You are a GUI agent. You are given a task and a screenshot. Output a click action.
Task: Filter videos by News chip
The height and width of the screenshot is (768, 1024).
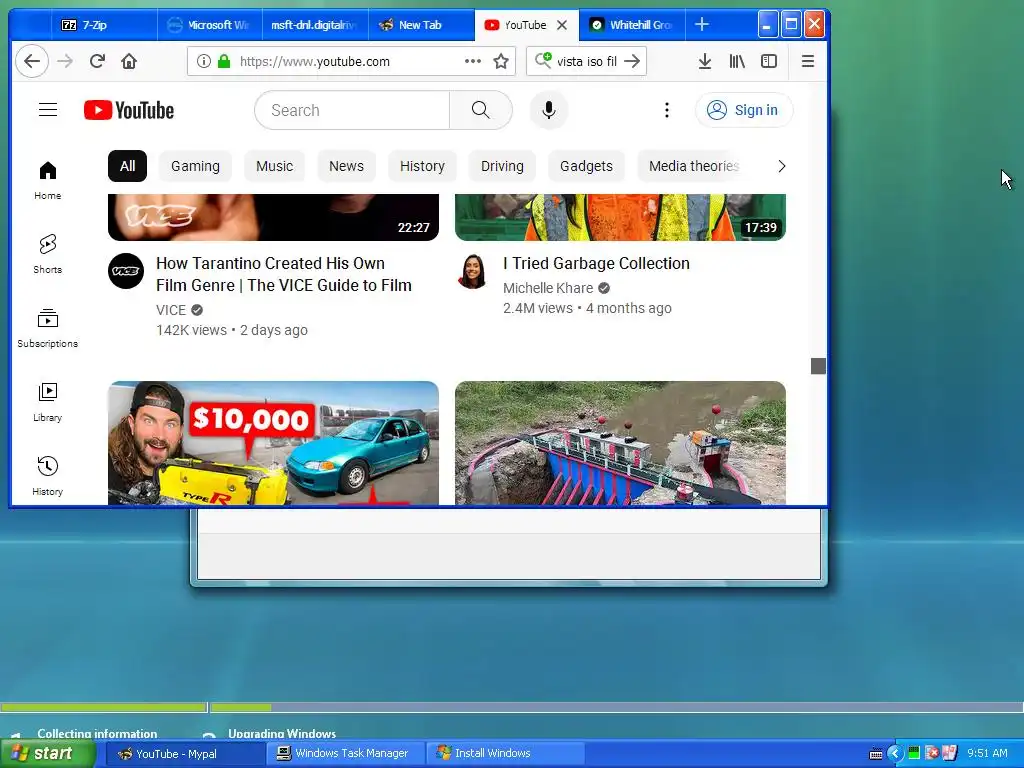(x=346, y=166)
